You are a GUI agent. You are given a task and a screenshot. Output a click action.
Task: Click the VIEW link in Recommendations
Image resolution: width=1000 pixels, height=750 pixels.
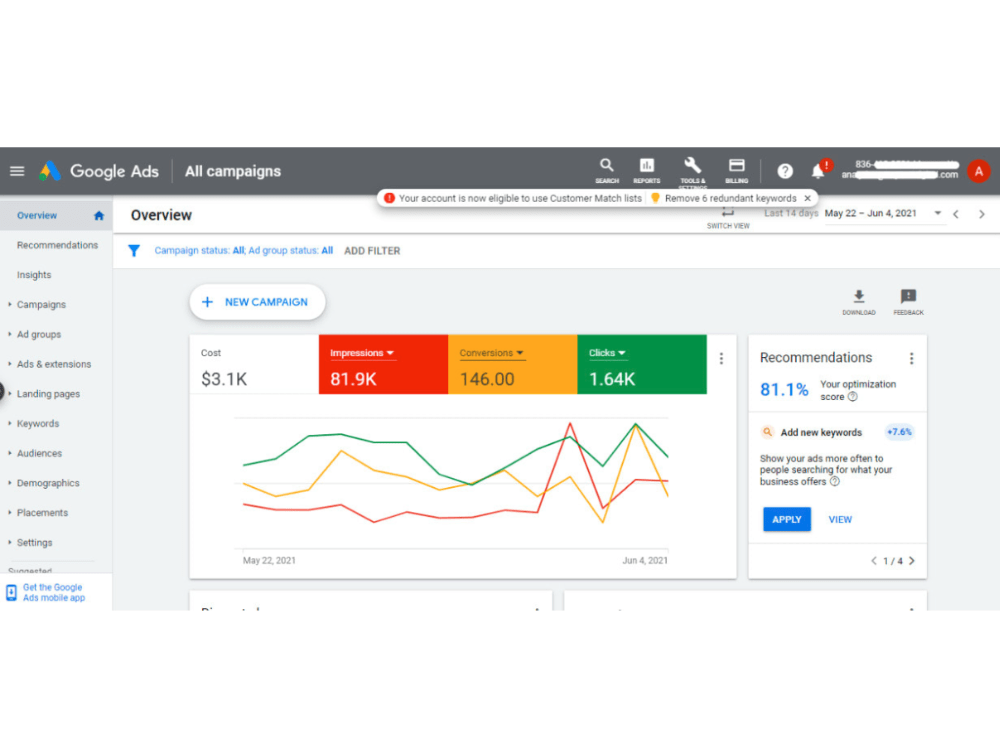(x=840, y=520)
